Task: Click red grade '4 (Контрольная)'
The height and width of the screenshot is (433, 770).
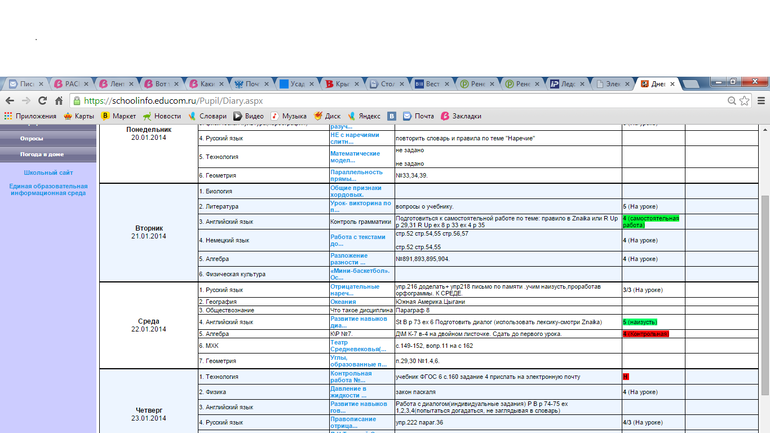Action: 646,334
